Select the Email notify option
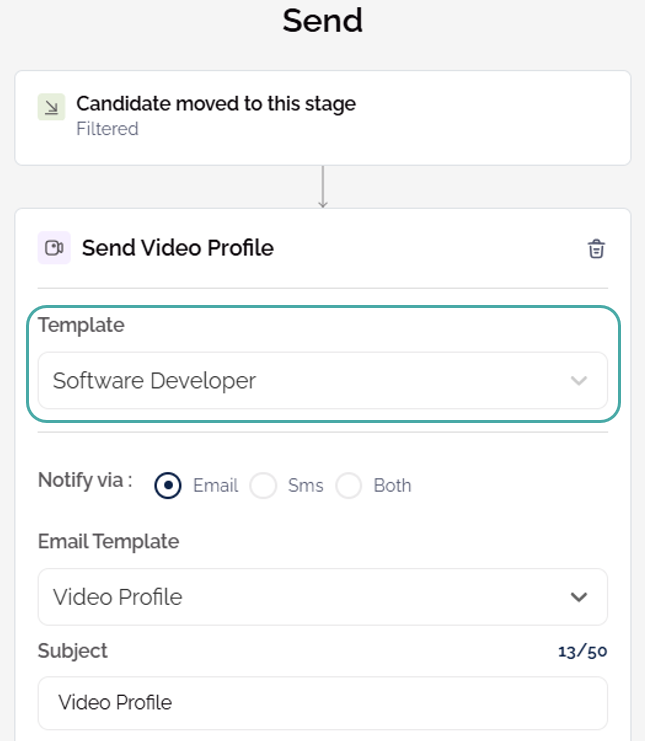 pyautogui.click(x=168, y=486)
